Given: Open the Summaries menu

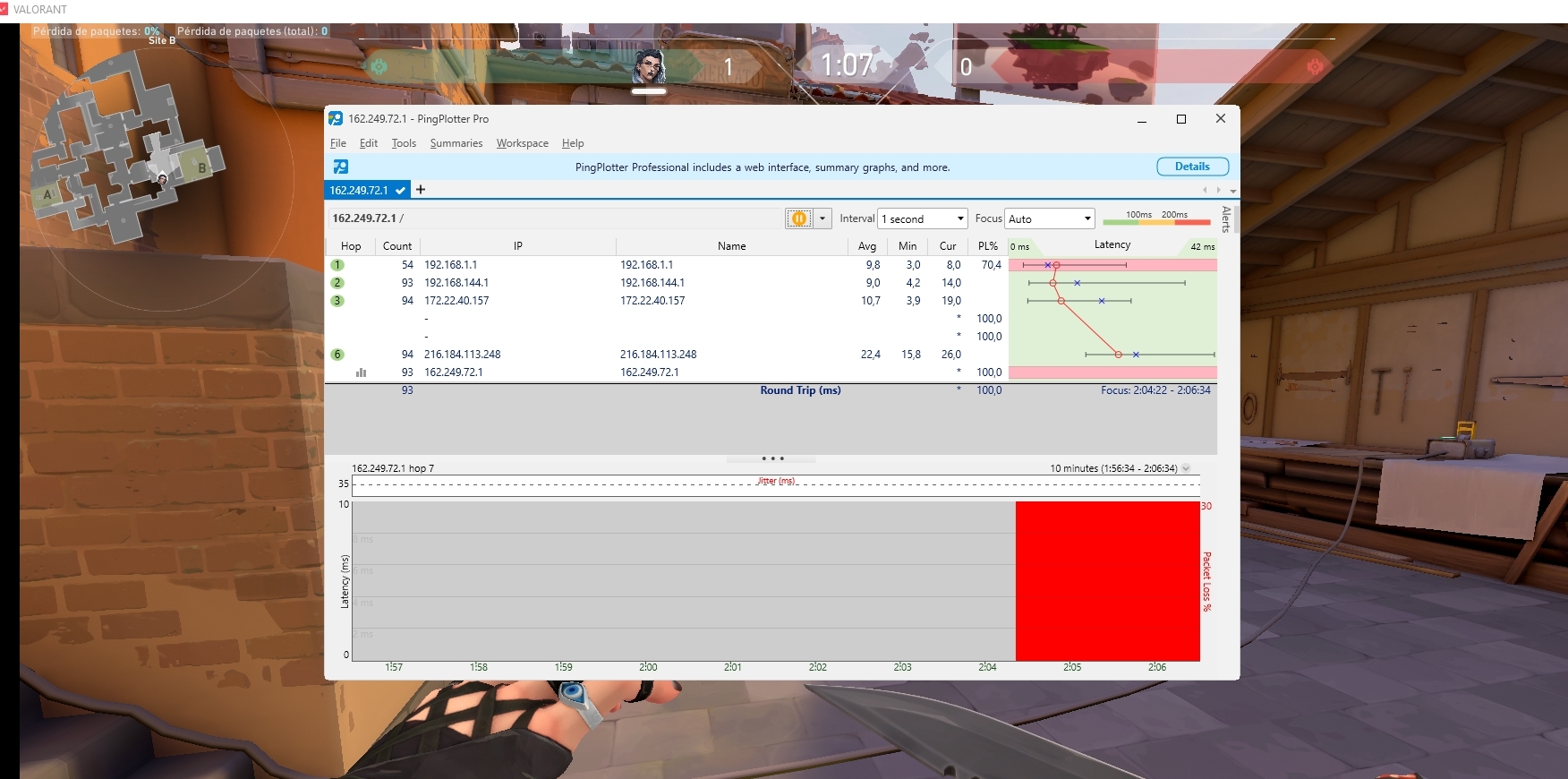Looking at the screenshot, I should click(456, 143).
